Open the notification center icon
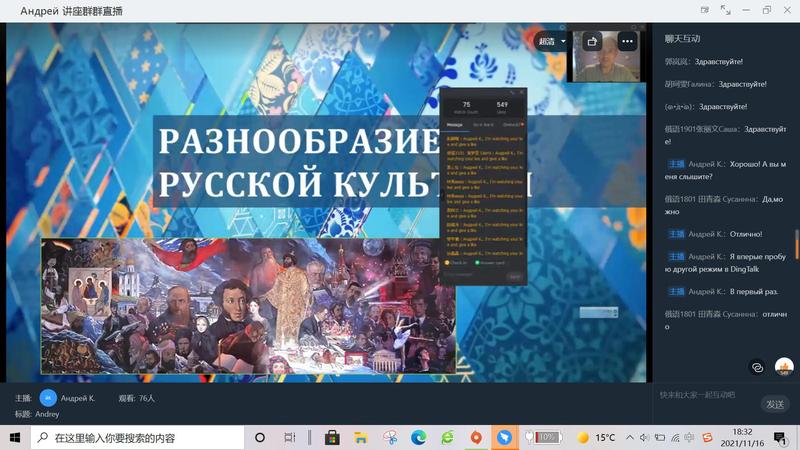800x450 pixels. coord(780,438)
